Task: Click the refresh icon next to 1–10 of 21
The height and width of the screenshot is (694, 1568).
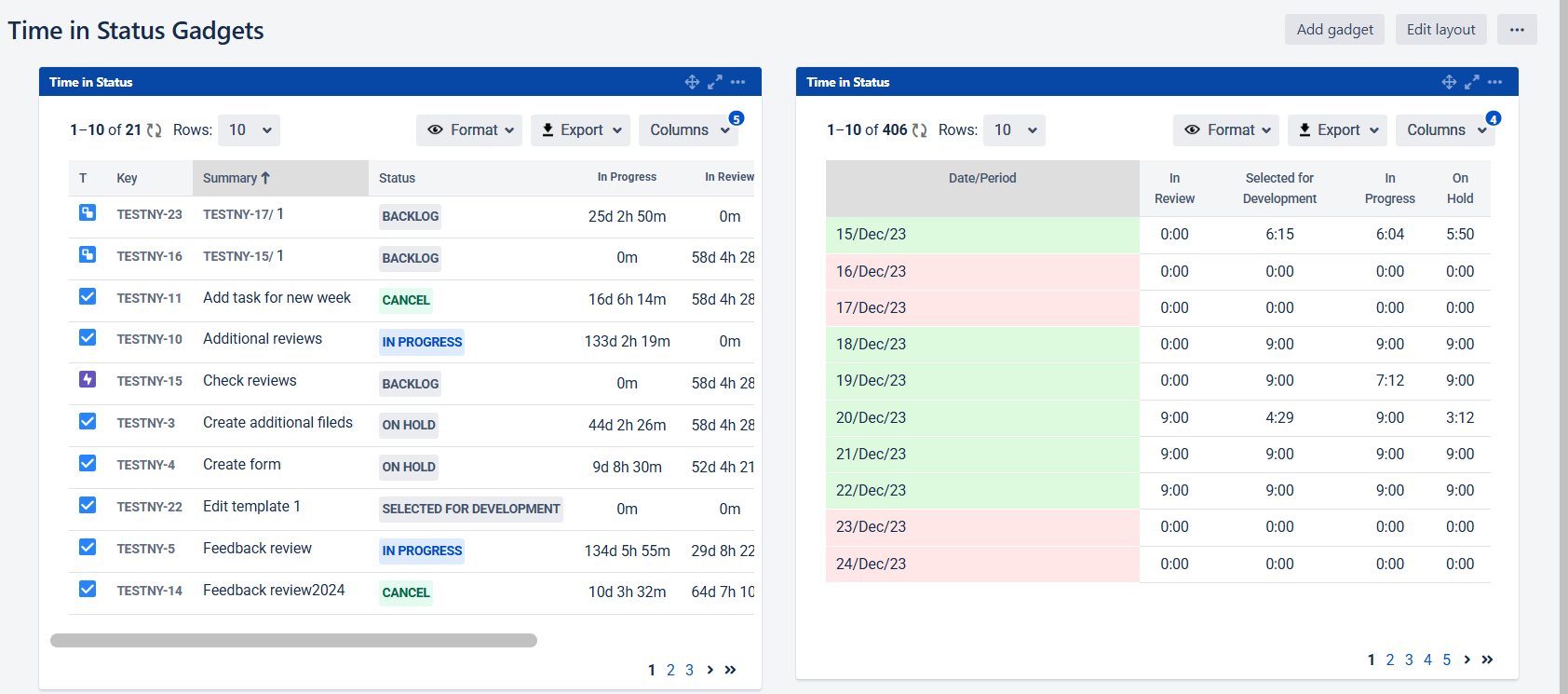Action: click(155, 130)
